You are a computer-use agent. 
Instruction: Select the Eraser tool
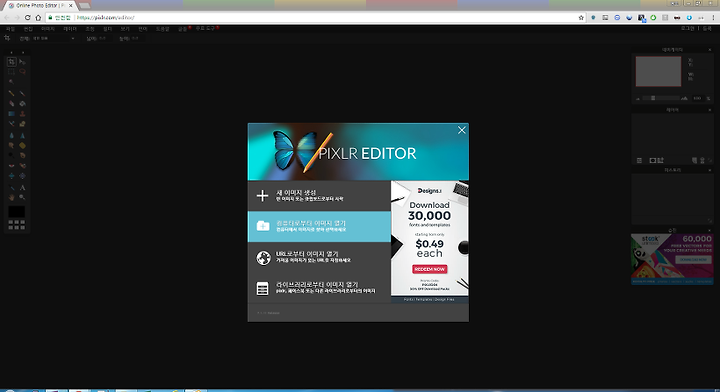tap(11, 103)
